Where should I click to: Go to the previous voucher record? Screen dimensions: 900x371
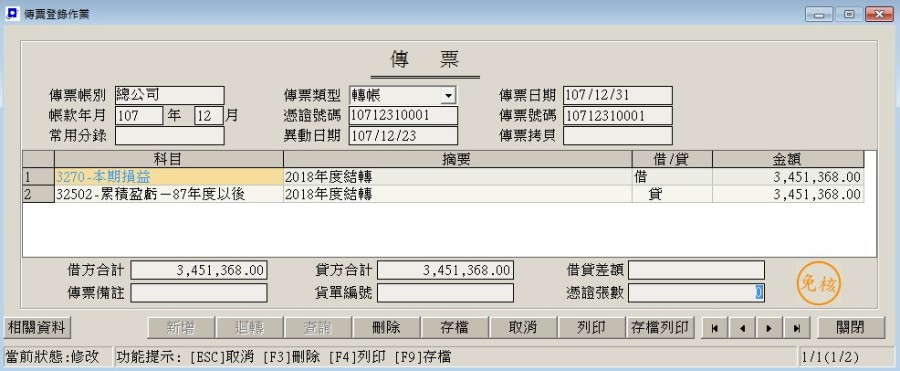pos(743,328)
